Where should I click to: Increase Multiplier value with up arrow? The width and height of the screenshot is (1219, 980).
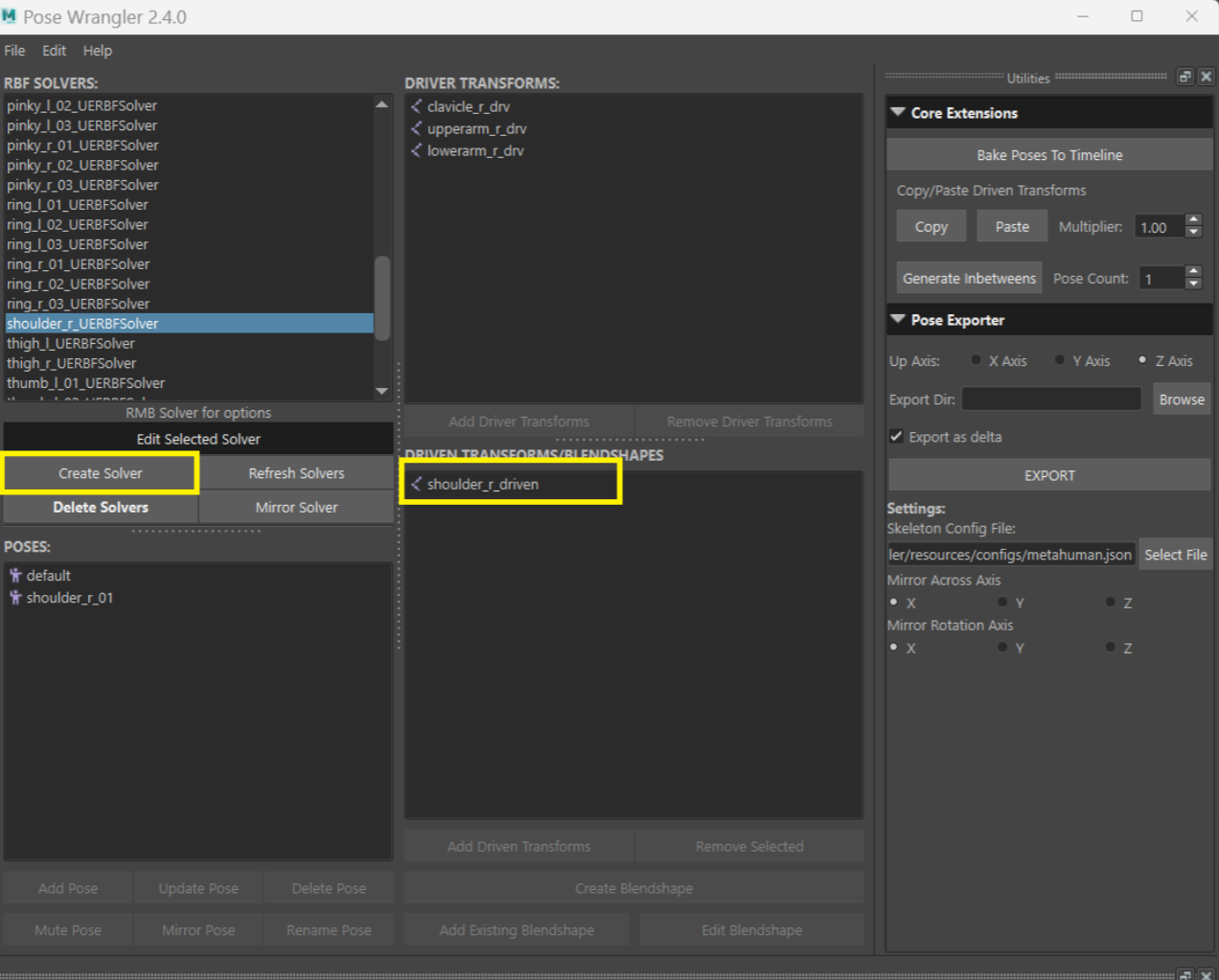point(1194,219)
